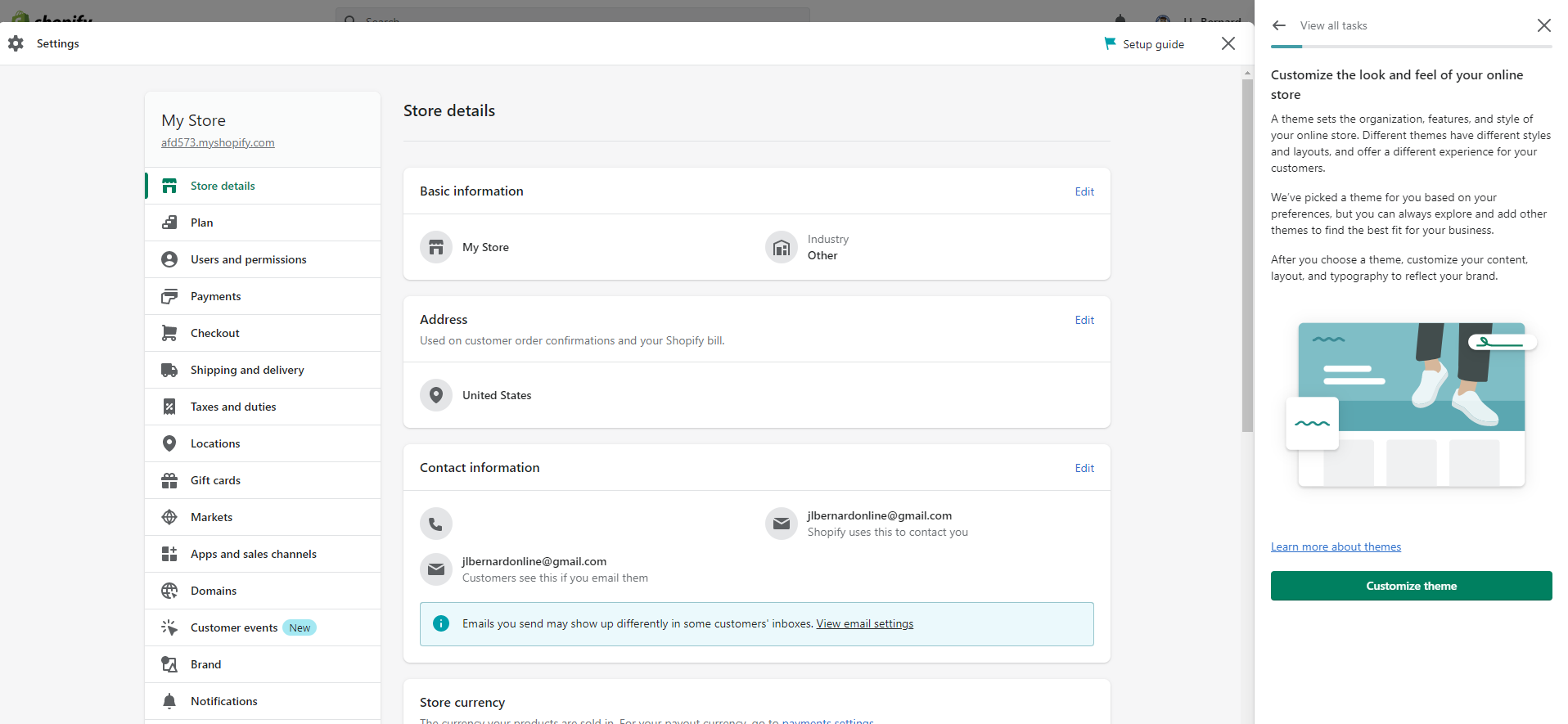
Task: Open afd573.myshopify.com store link
Action: 218,142
